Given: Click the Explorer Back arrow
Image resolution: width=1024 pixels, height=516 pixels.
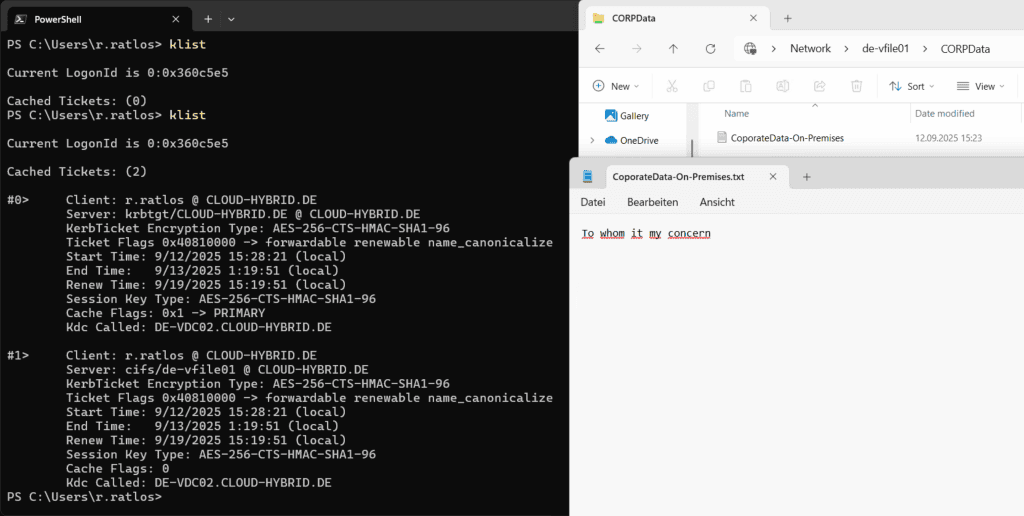Looking at the screenshot, I should (x=600, y=48).
